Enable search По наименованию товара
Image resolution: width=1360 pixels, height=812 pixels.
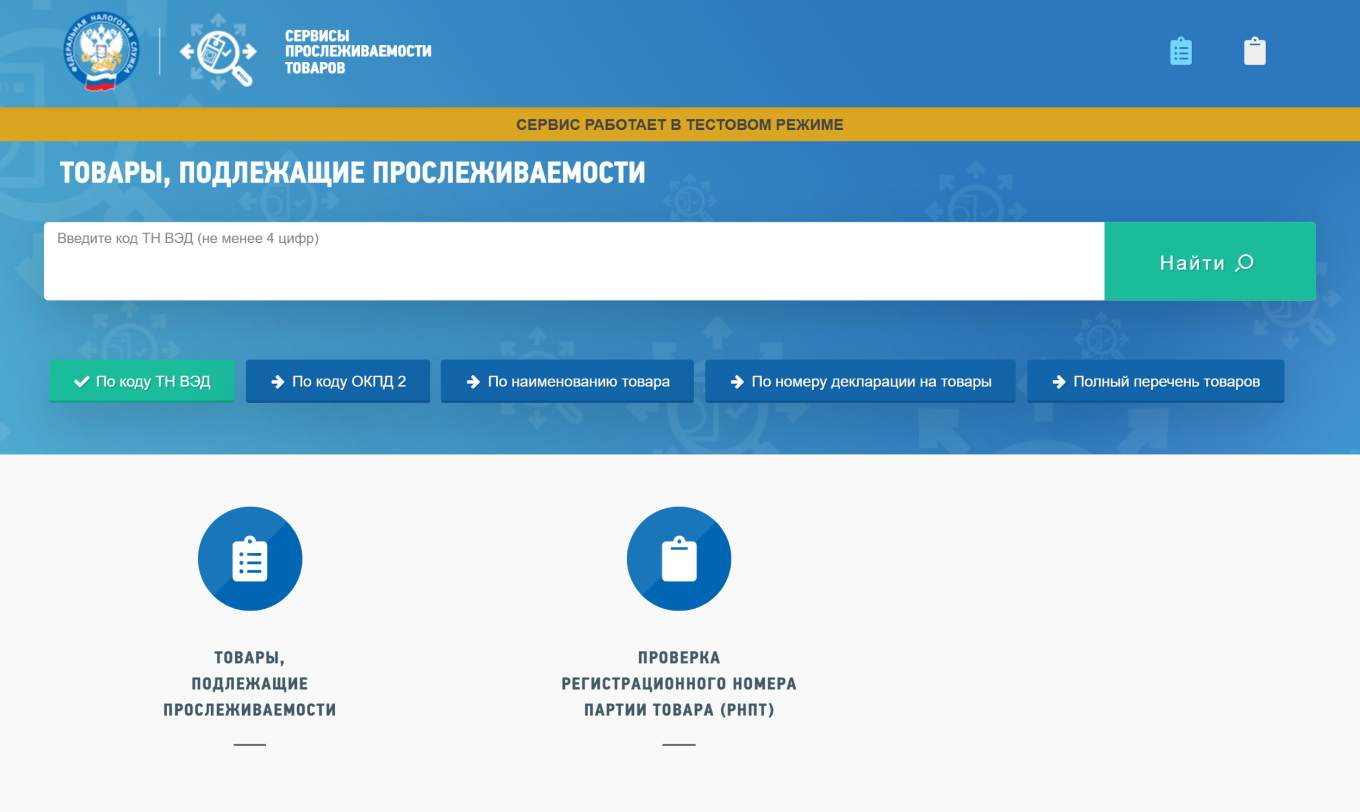click(567, 381)
